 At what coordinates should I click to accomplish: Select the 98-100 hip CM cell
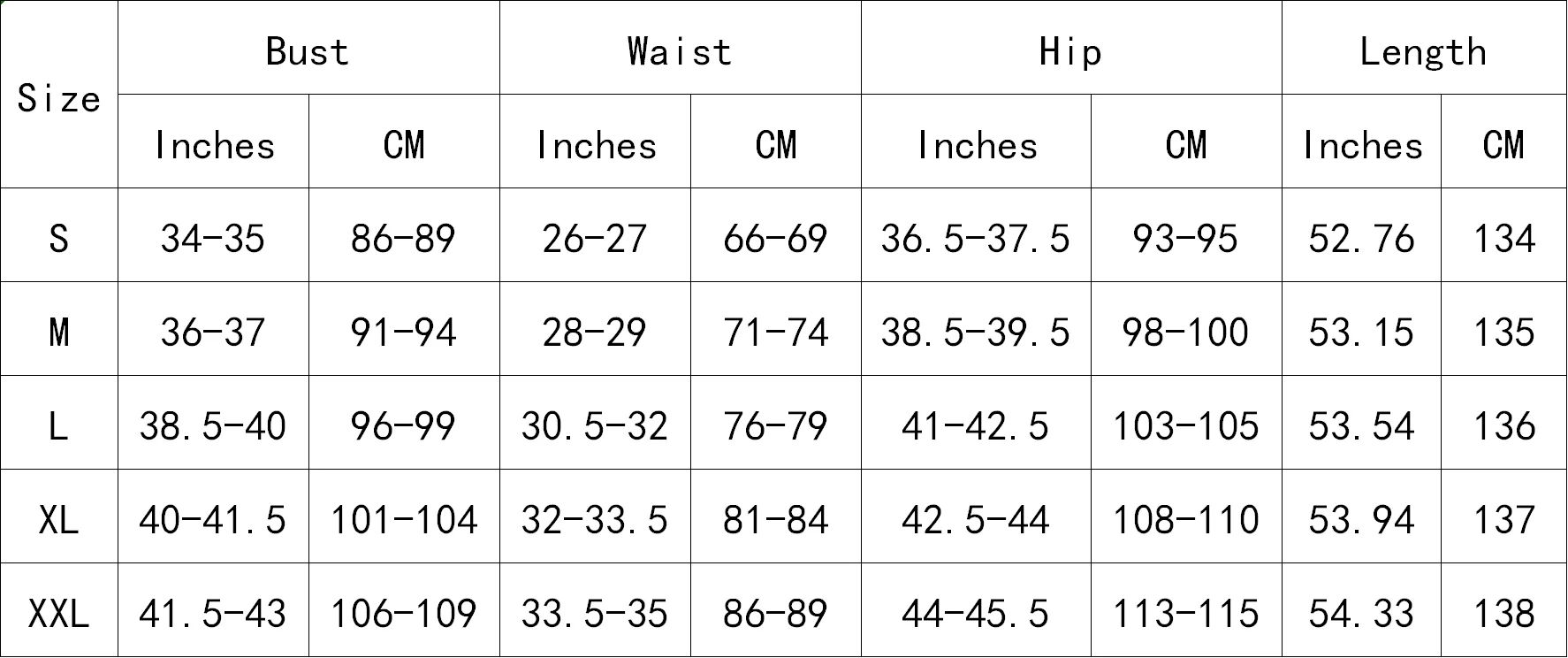tap(1186, 329)
